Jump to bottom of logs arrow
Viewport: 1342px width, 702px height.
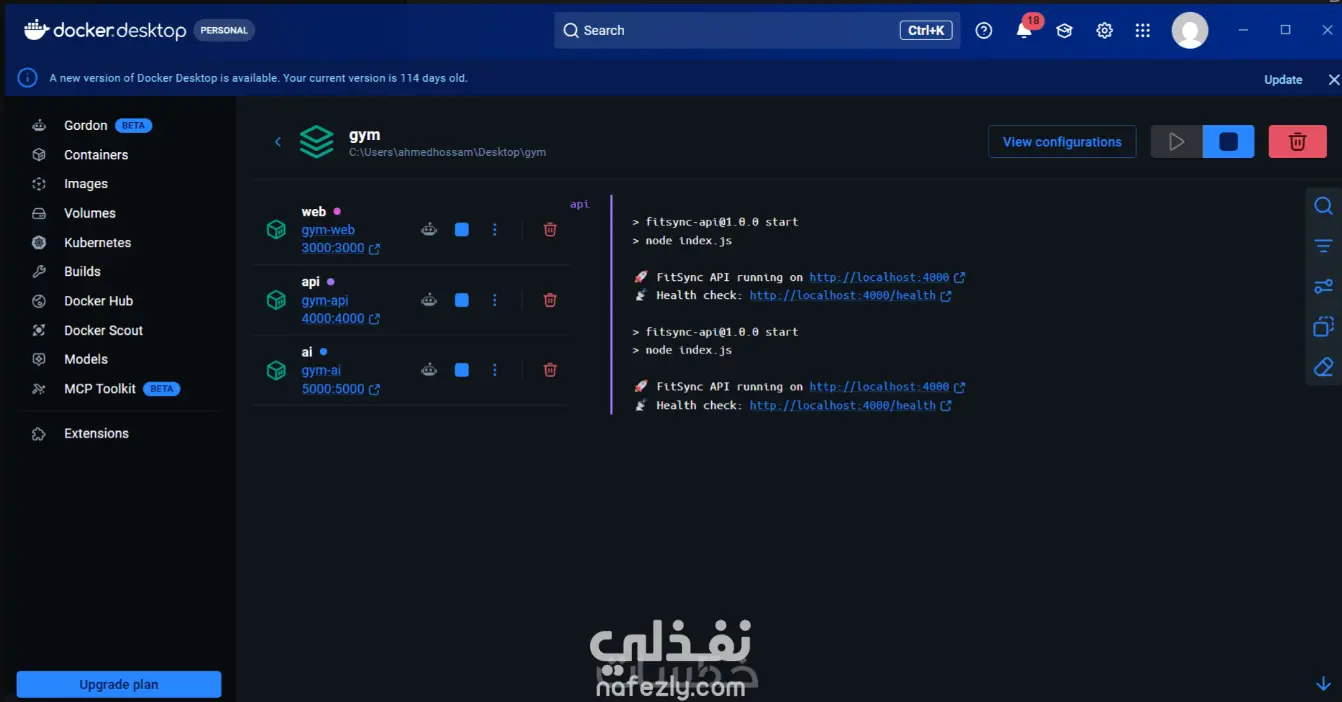pos(1323,684)
